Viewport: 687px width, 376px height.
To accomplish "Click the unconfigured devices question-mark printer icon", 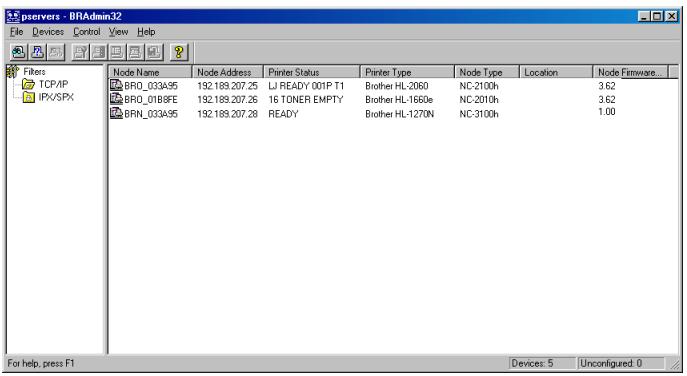I will [x=37, y=52].
